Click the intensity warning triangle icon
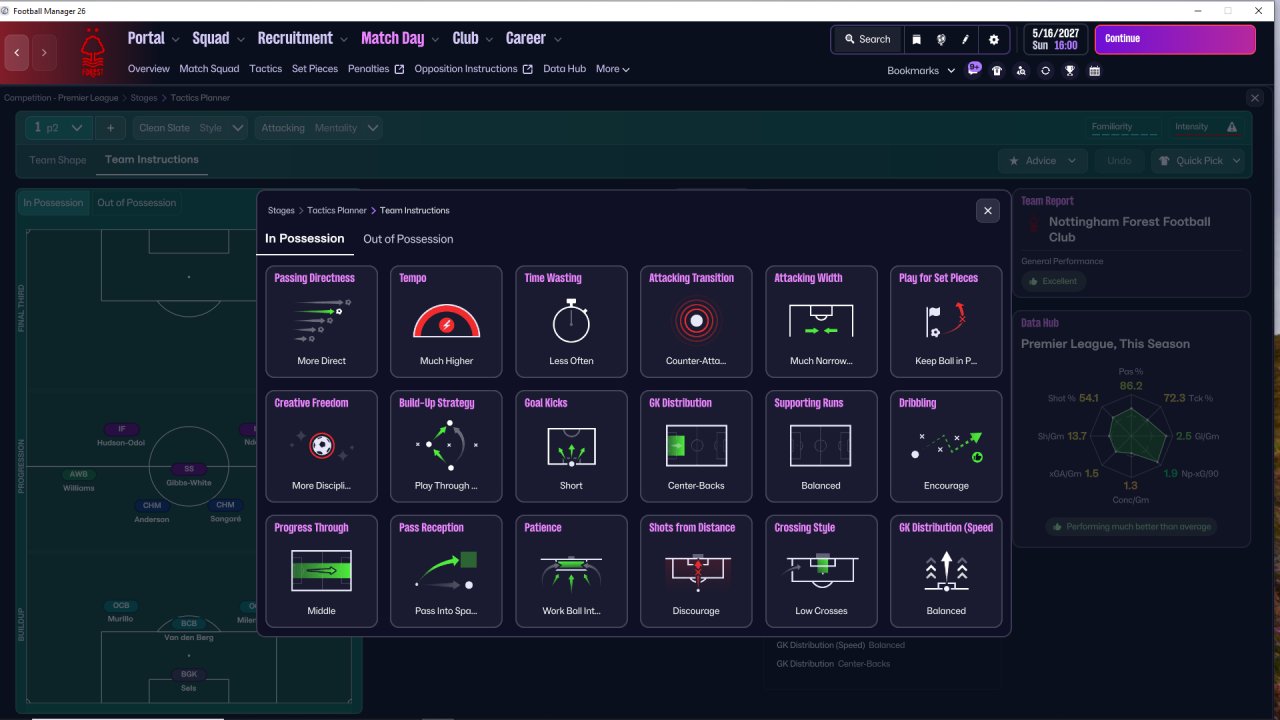This screenshot has width=1280, height=720. point(1232,127)
